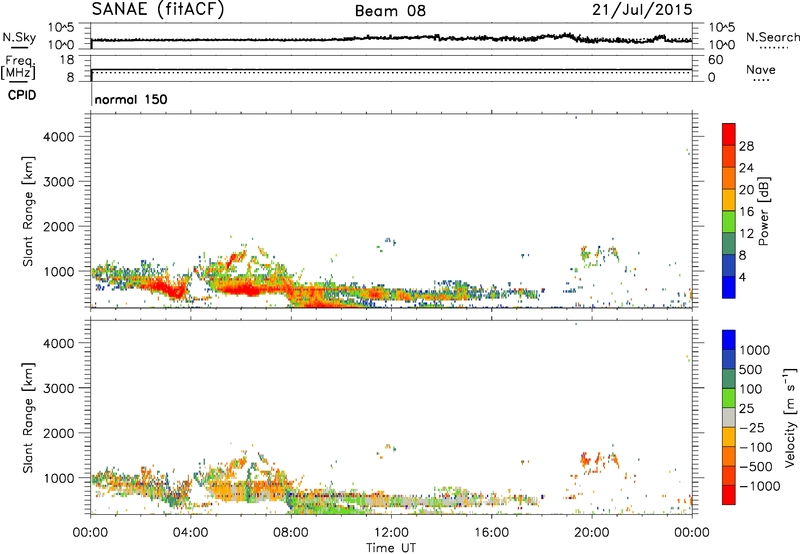This screenshot has width=800, height=554.
Task: Click the 2000 km tick on the velocity panel
Action: 59,433
